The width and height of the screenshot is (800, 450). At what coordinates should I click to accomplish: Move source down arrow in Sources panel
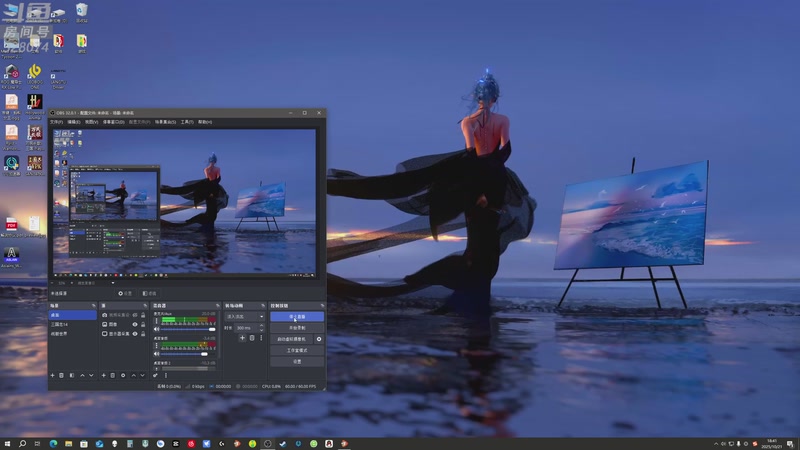142,376
